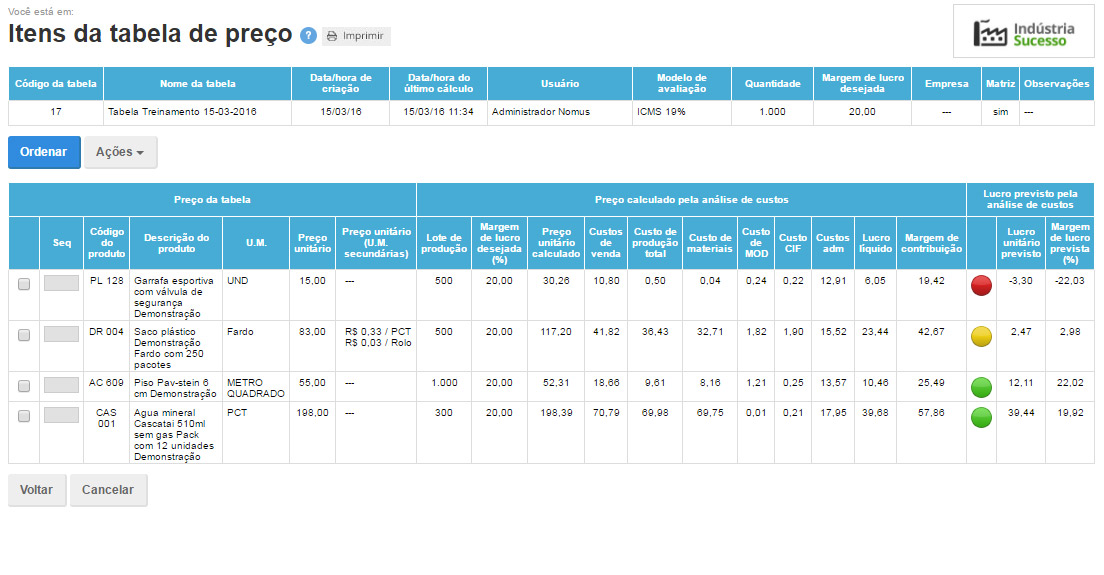
Task: Click the Voltar button
Action: point(37,490)
